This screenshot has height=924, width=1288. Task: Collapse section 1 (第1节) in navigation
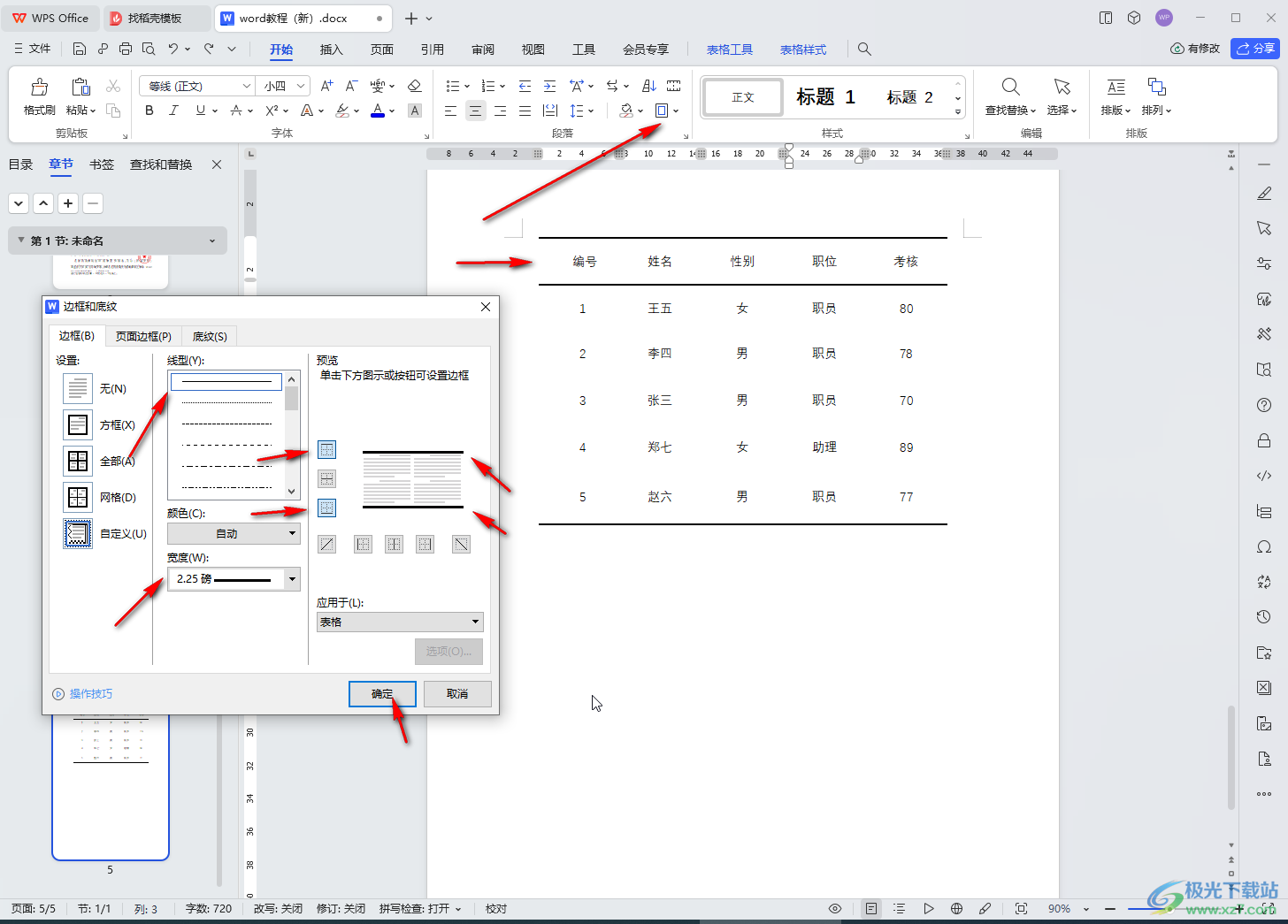pos(21,241)
